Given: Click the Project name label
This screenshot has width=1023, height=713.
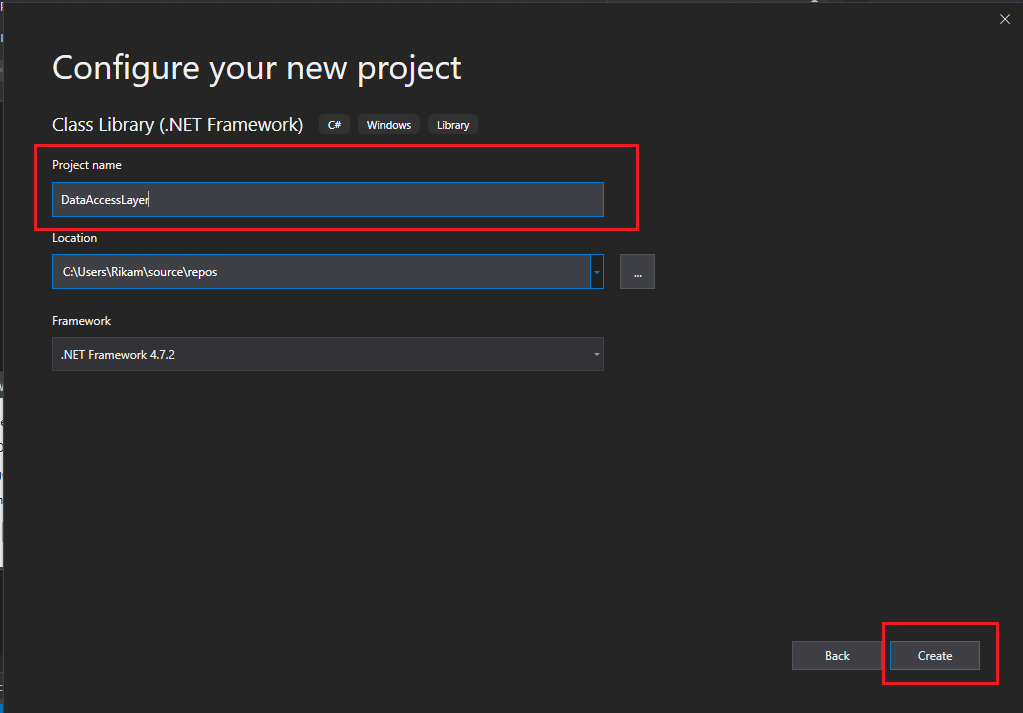Looking at the screenshot, I should [x=86, y=164].
